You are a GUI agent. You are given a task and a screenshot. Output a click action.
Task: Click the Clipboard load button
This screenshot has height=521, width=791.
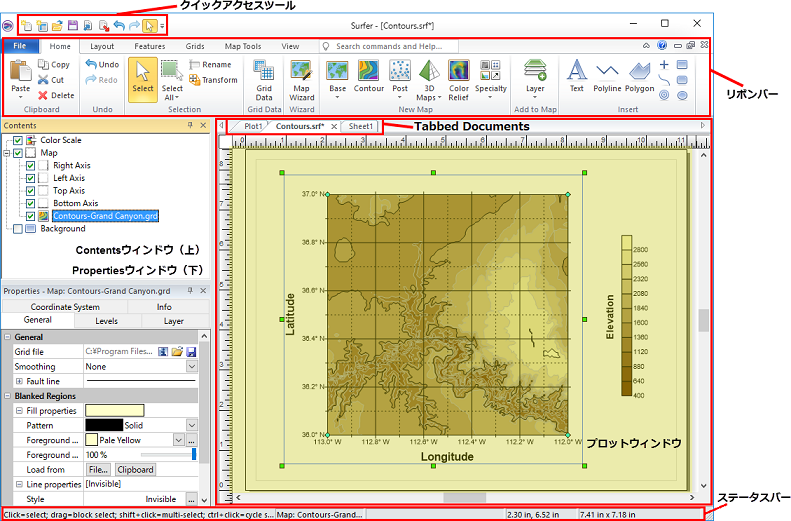[x=135, y=469]
